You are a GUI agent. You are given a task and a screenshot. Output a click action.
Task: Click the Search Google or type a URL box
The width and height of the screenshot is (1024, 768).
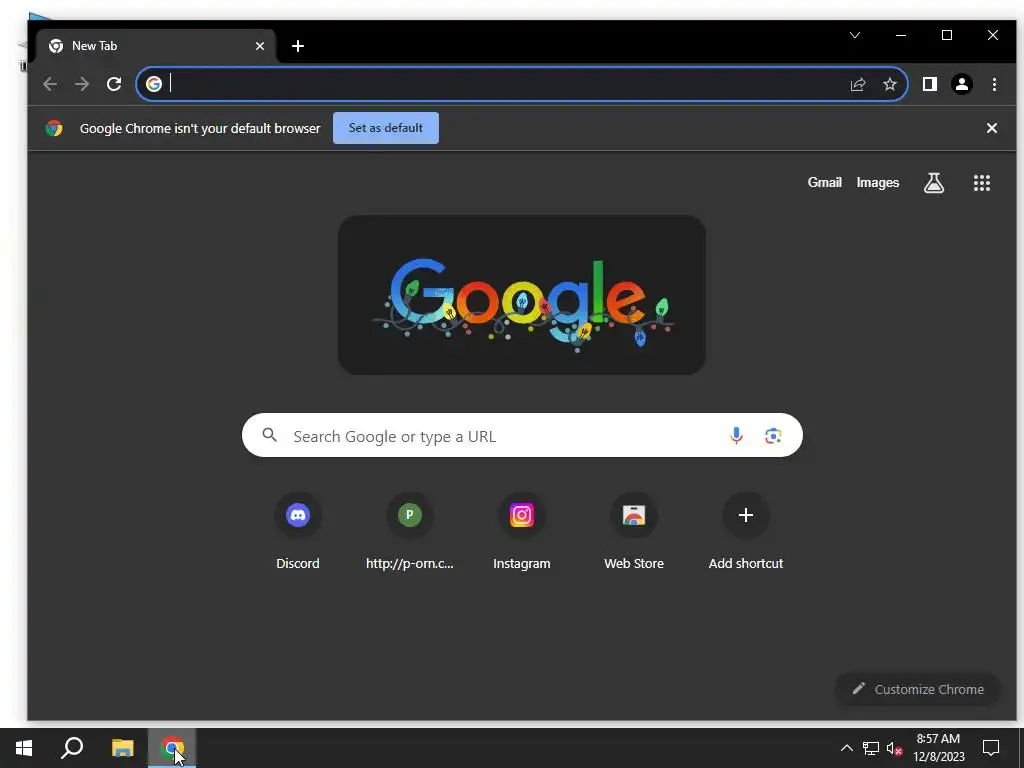point(522,436)
